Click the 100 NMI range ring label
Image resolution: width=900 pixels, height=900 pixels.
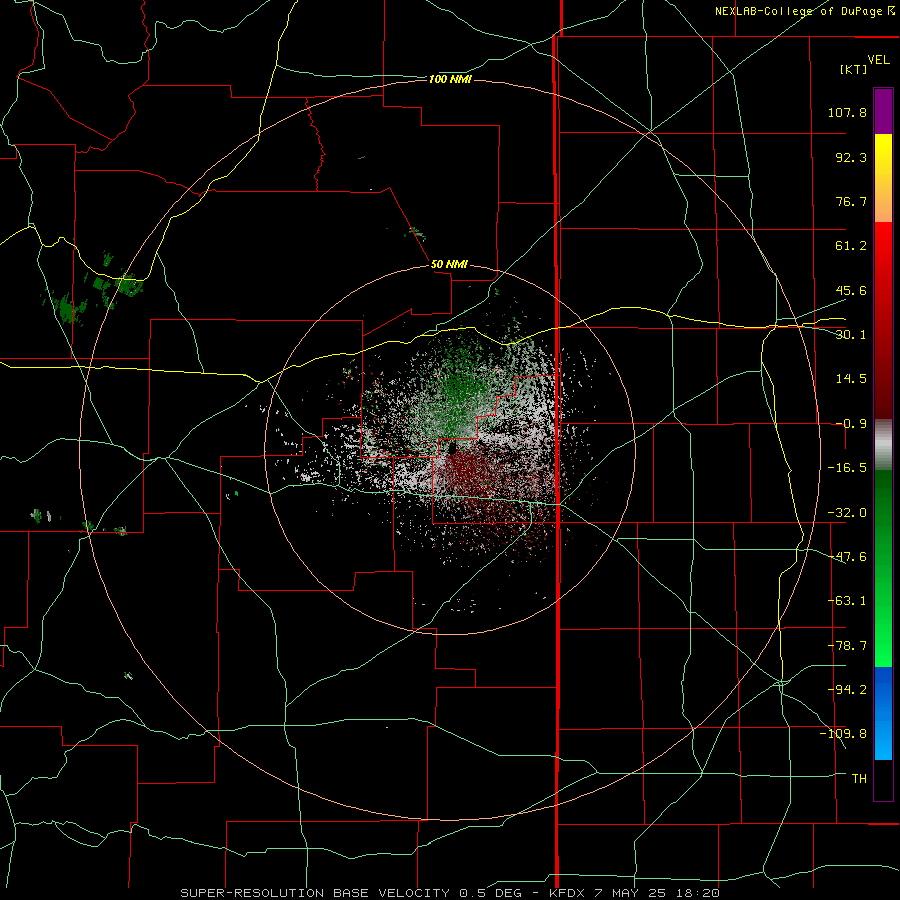coord(450,79)
